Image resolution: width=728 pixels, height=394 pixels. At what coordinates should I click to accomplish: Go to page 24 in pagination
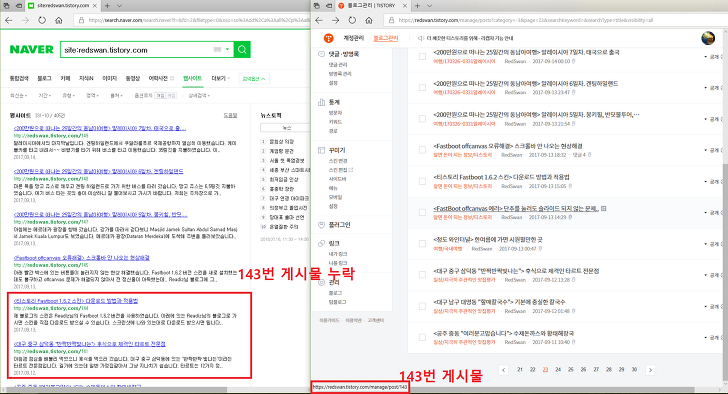coord(558,370)
